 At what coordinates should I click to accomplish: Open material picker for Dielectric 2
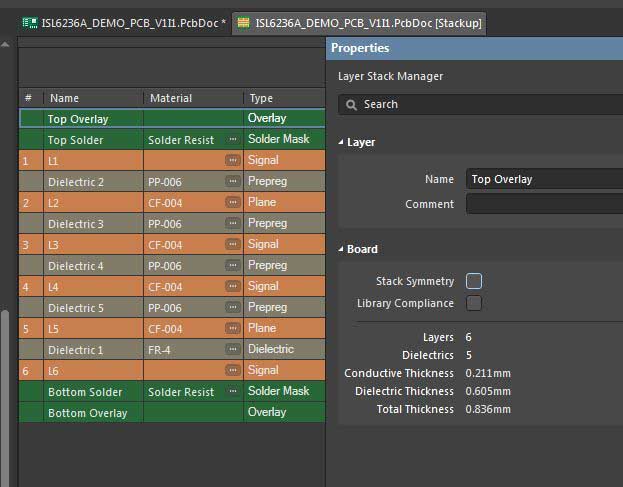coord(232,182)
